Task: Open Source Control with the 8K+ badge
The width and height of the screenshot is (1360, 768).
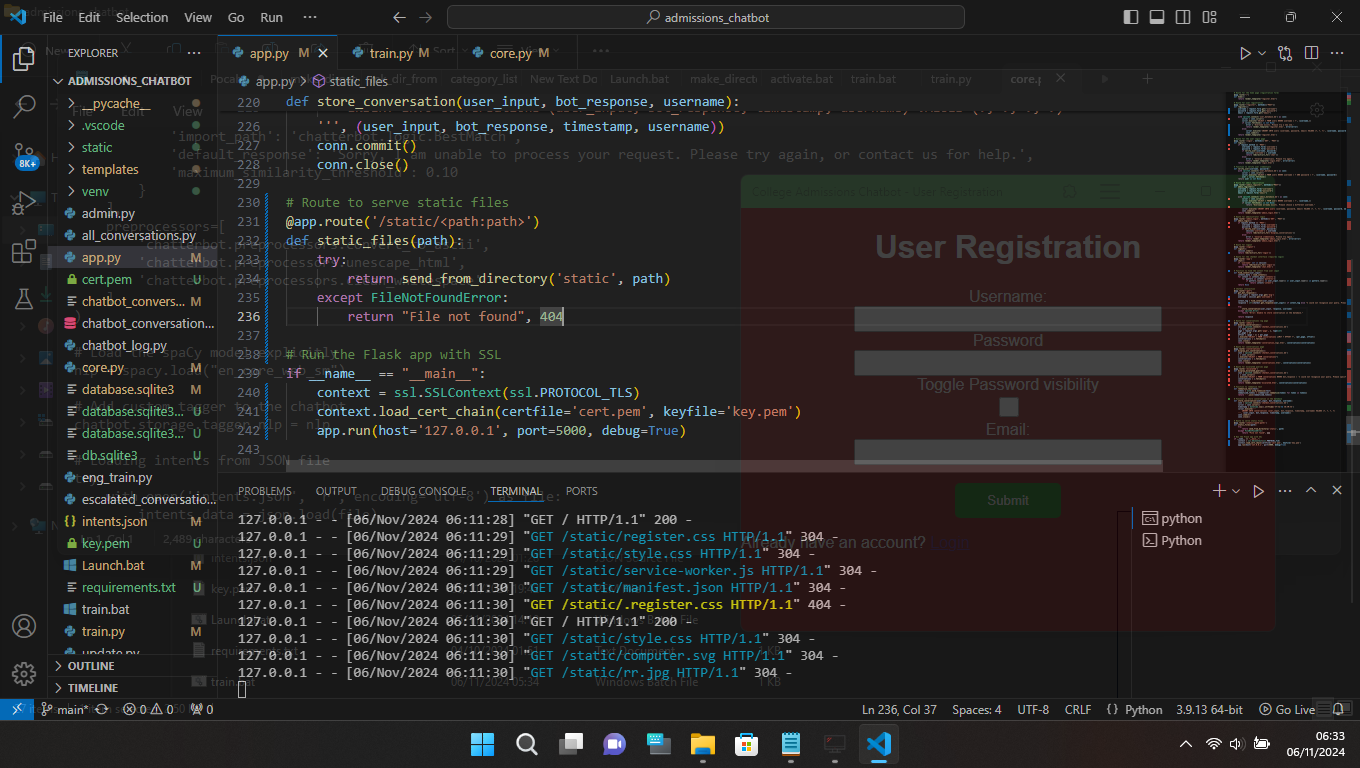Action: point(24,155)
